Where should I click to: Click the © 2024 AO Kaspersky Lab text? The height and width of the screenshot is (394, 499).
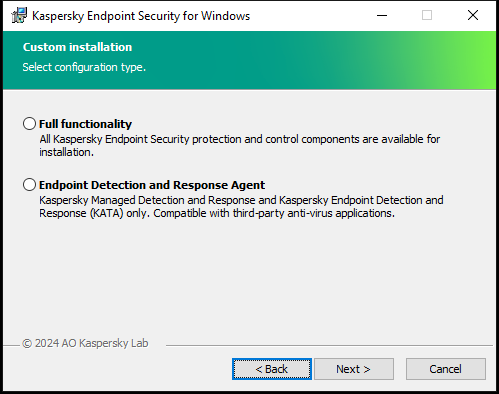point(85,343)
